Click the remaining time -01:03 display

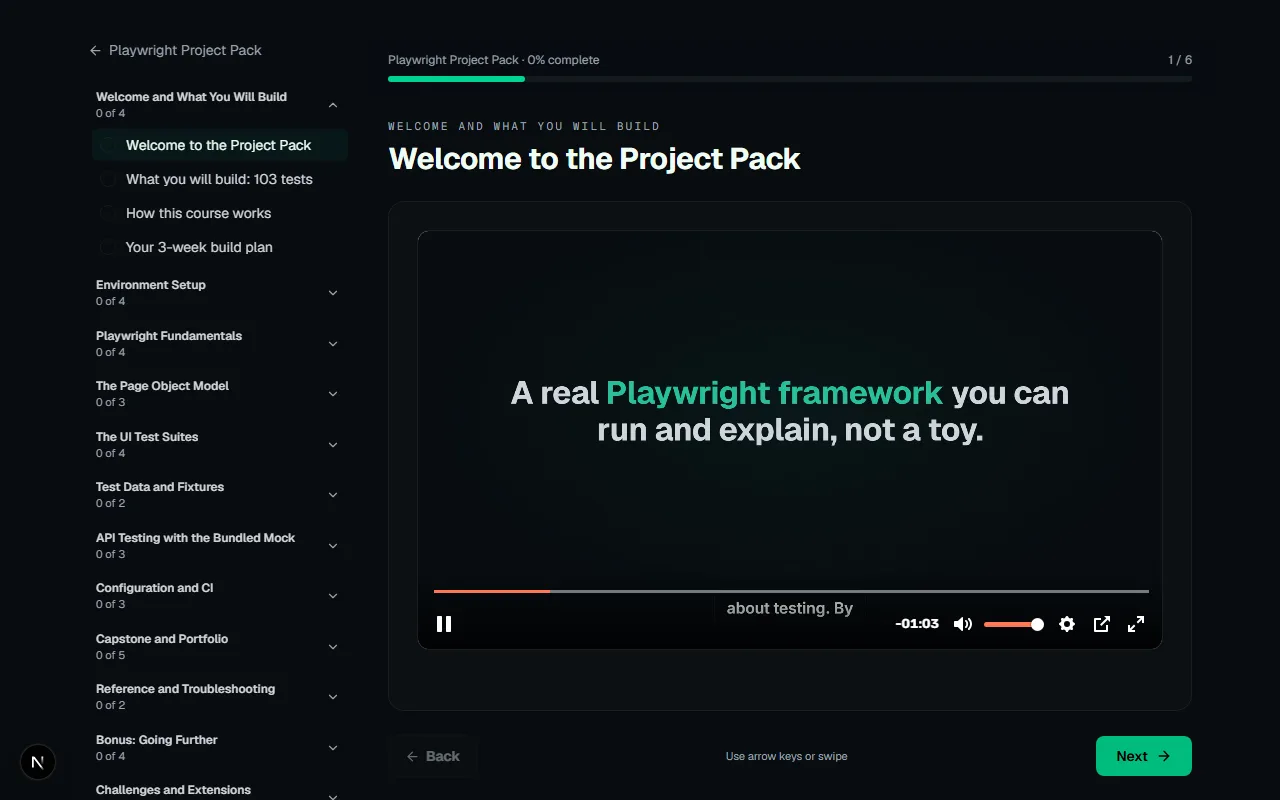pyautogui.click(x=917, y=624)
